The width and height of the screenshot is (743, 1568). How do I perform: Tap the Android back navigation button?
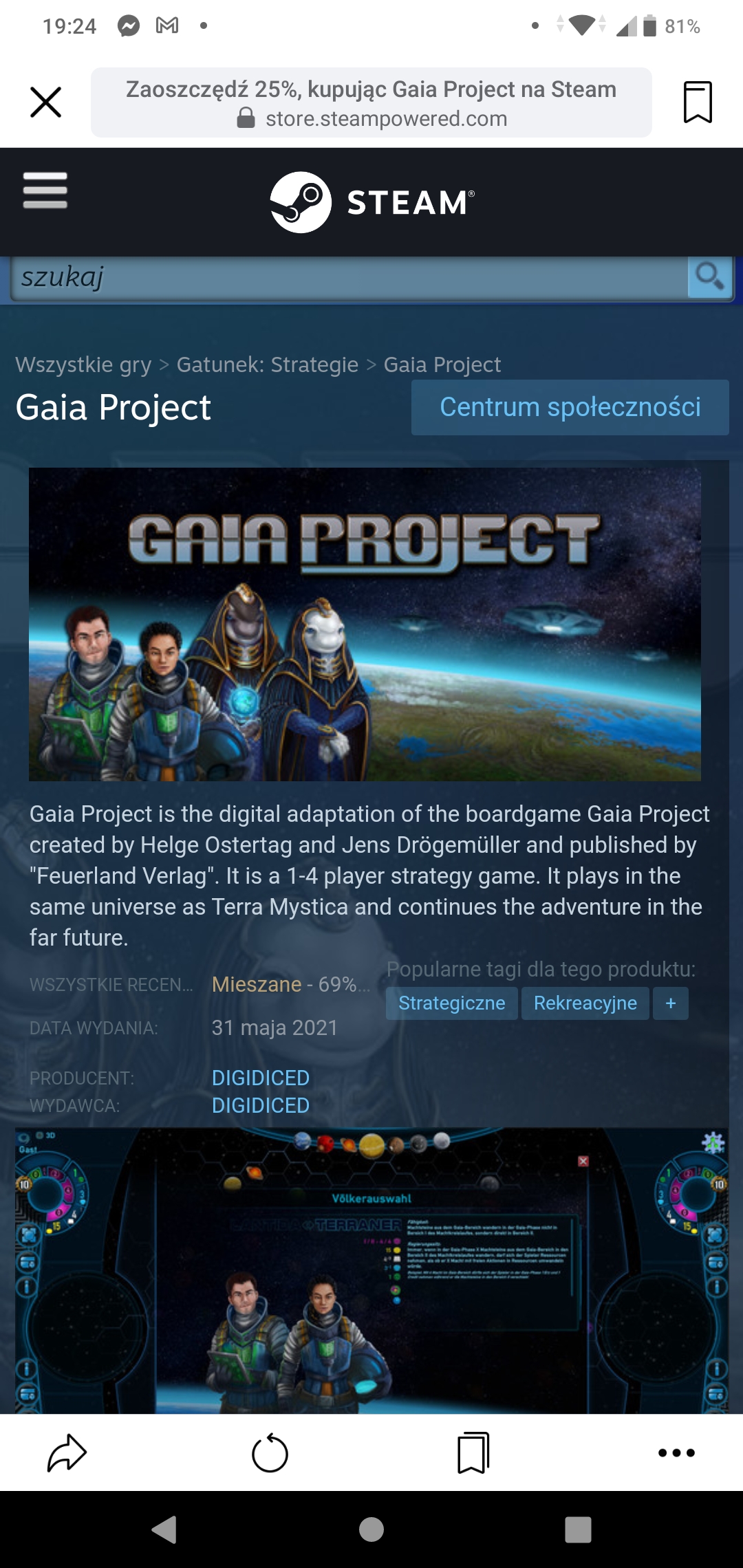tap(164, 1529)
